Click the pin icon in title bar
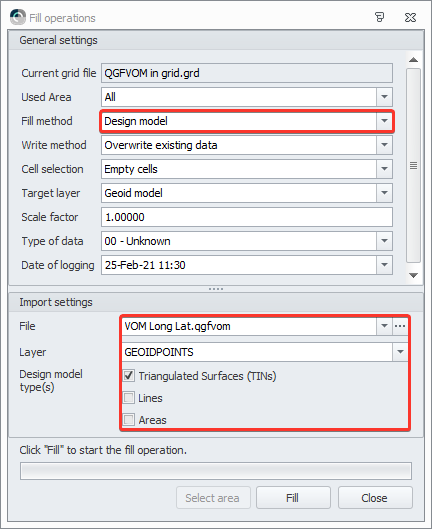432x529 pixels. (380, 17)
